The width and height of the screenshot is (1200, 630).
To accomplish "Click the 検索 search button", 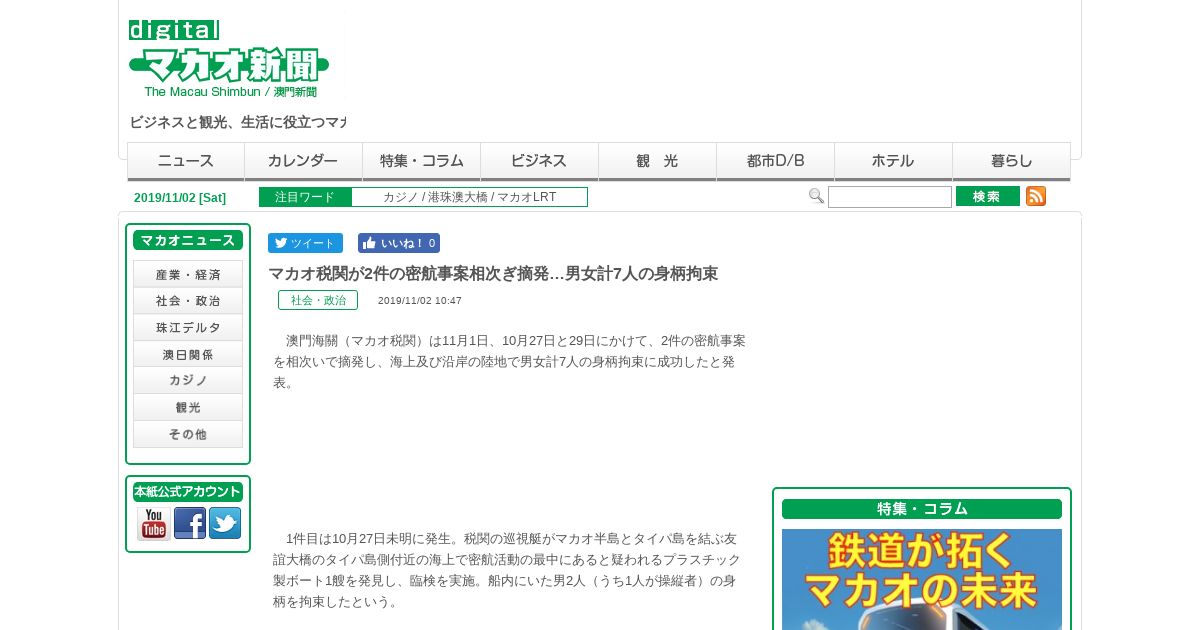I will click(988, 196).
